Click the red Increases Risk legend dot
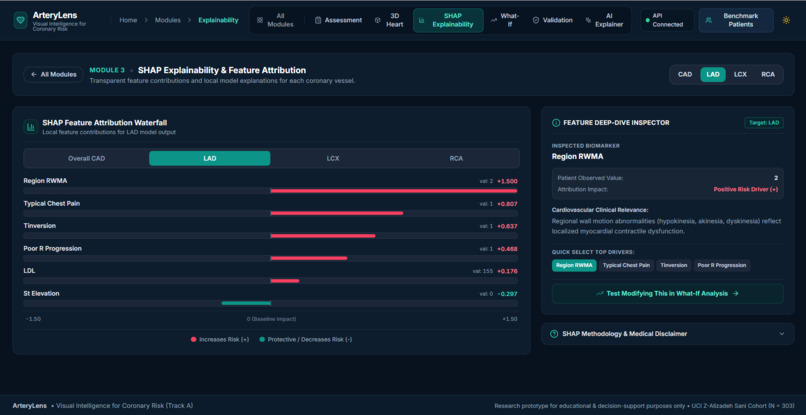806x415 pixels. (193, 339)
